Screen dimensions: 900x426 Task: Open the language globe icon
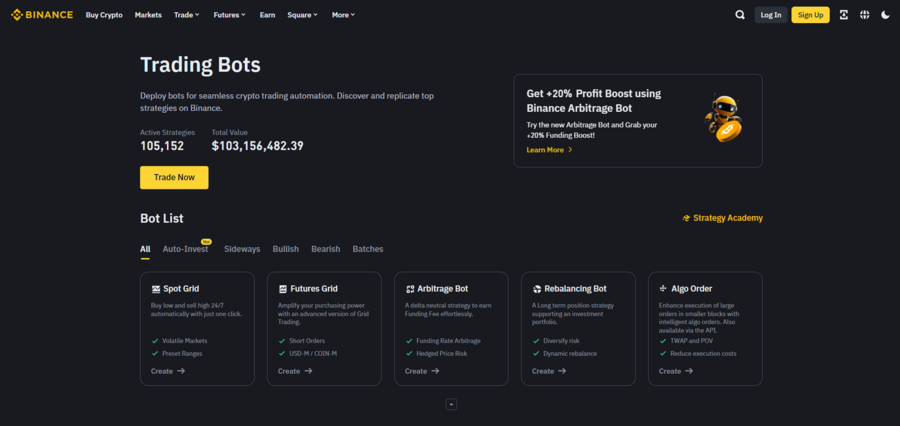click(x=864, y=15)
